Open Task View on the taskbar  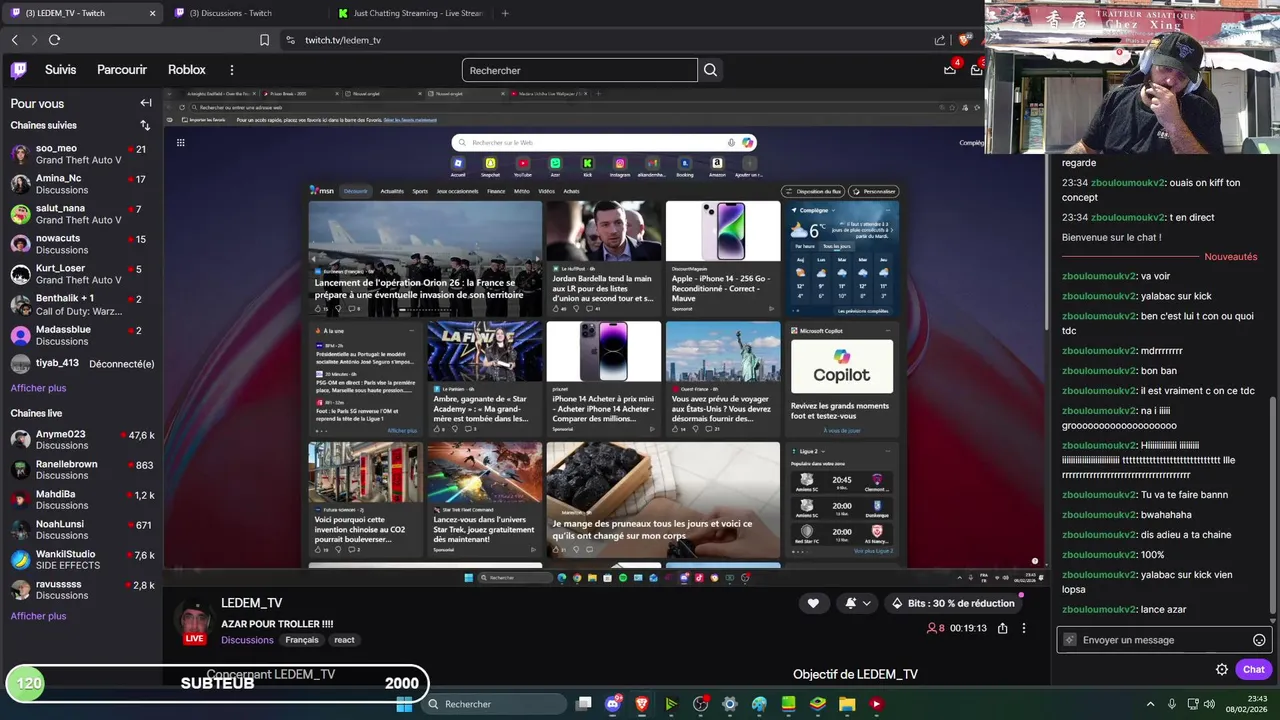point(584,704)
